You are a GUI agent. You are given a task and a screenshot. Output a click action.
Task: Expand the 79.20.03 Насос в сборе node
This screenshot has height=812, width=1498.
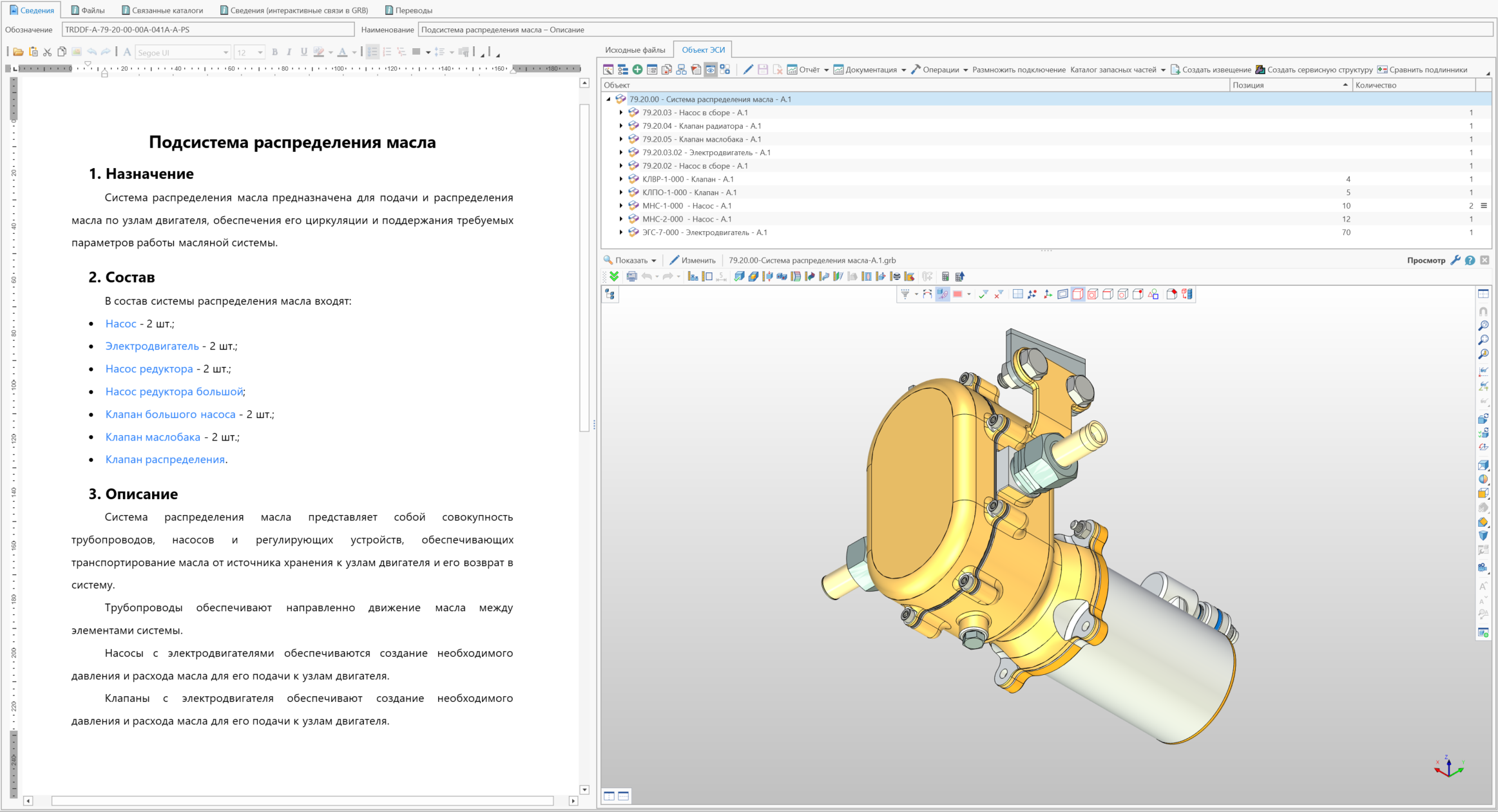[621, 113]
